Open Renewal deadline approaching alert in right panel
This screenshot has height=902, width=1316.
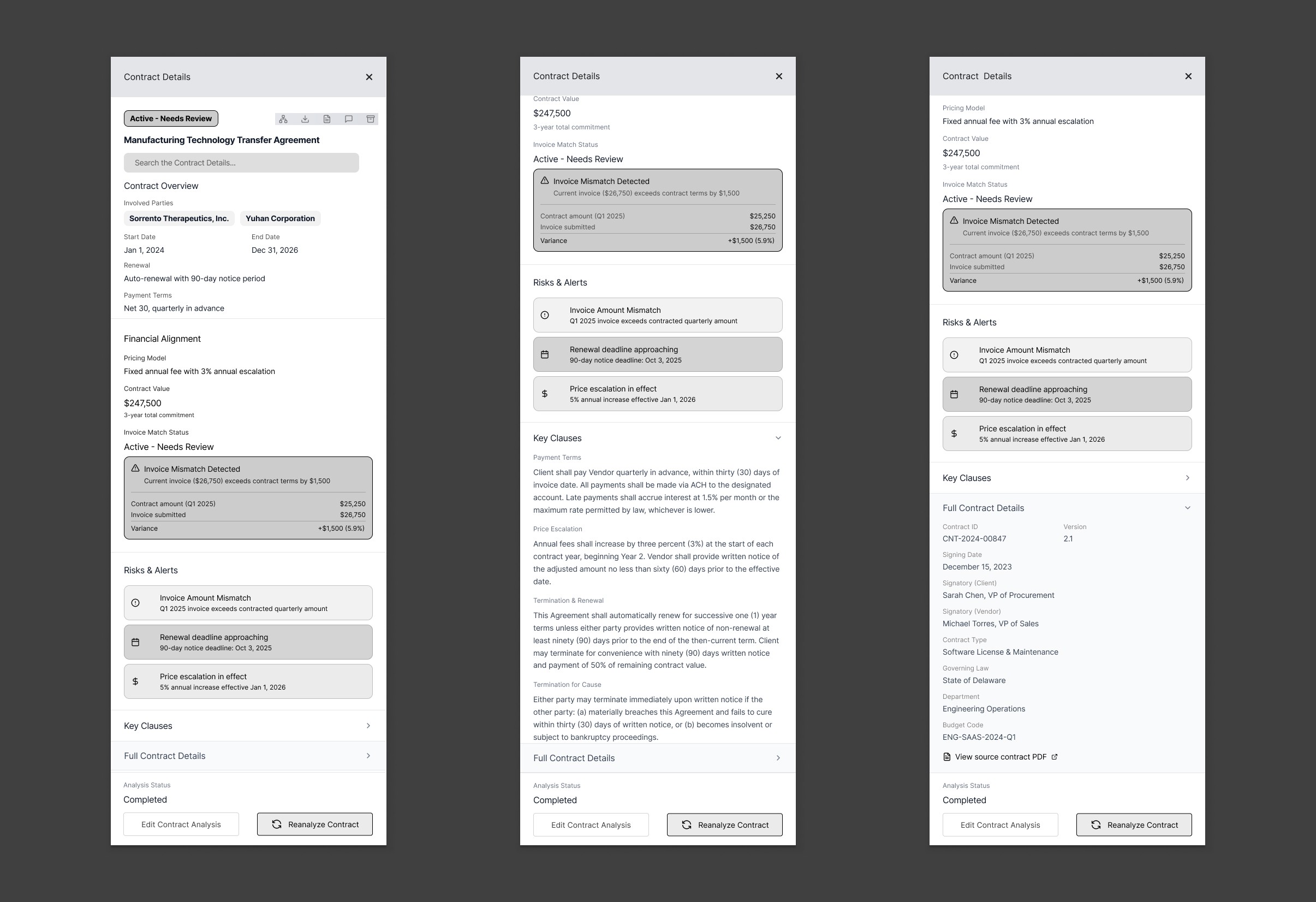coord(1066,394)
